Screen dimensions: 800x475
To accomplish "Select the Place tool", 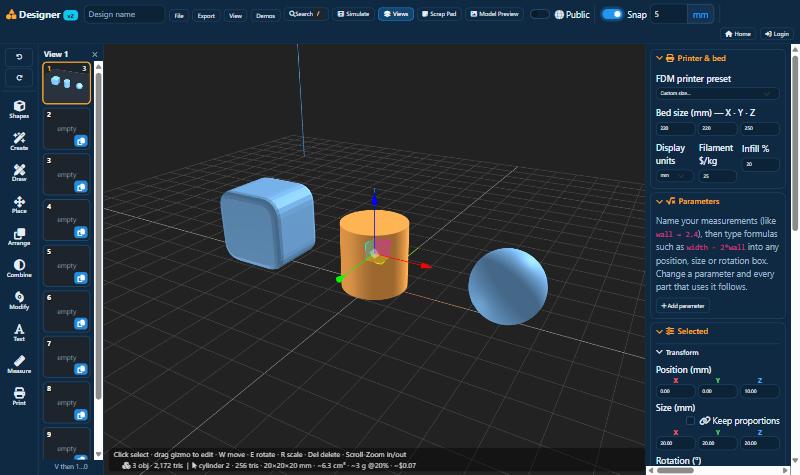I will pos(19,205).
